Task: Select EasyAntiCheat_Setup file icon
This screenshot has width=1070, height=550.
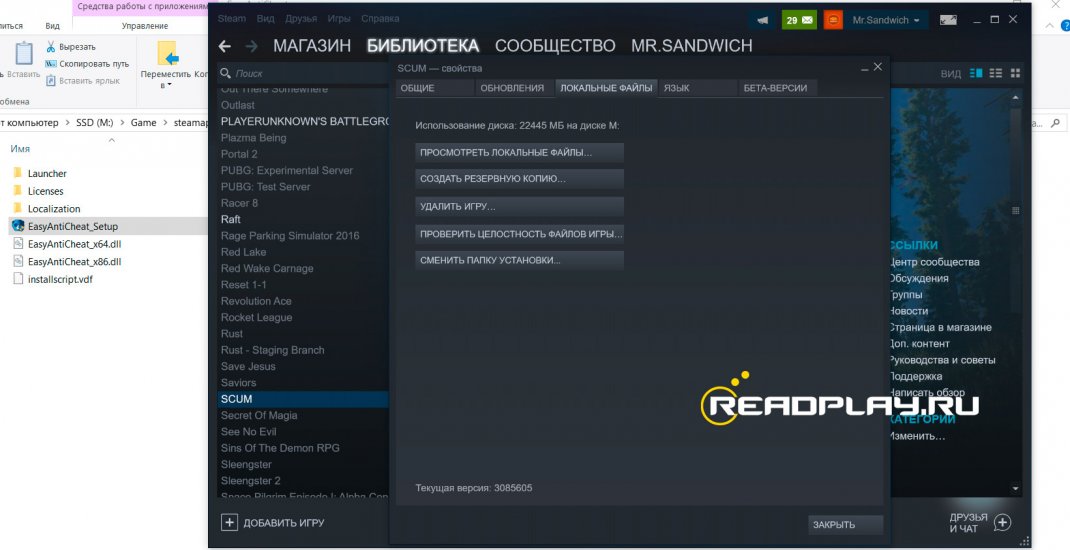Action: click(18, 226)
